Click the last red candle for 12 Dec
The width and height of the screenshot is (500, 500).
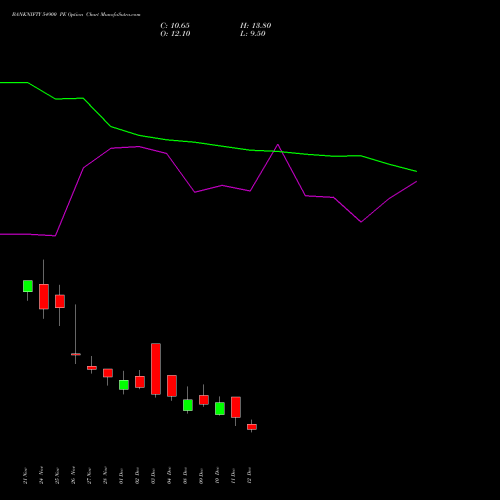(x=252, y=427)
